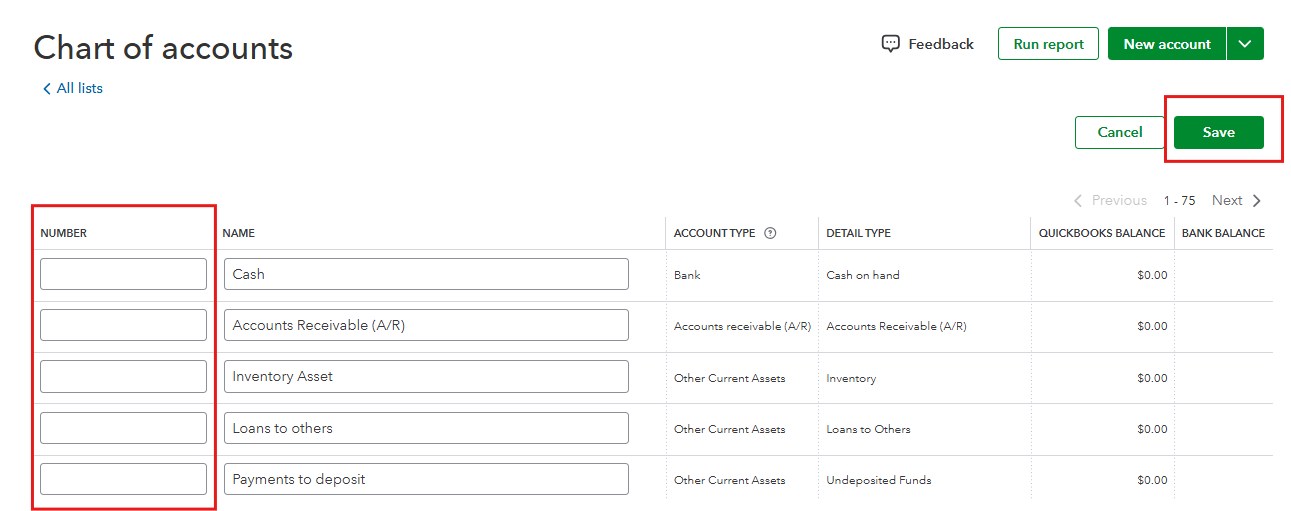Create a New account

click(1166, 44)
